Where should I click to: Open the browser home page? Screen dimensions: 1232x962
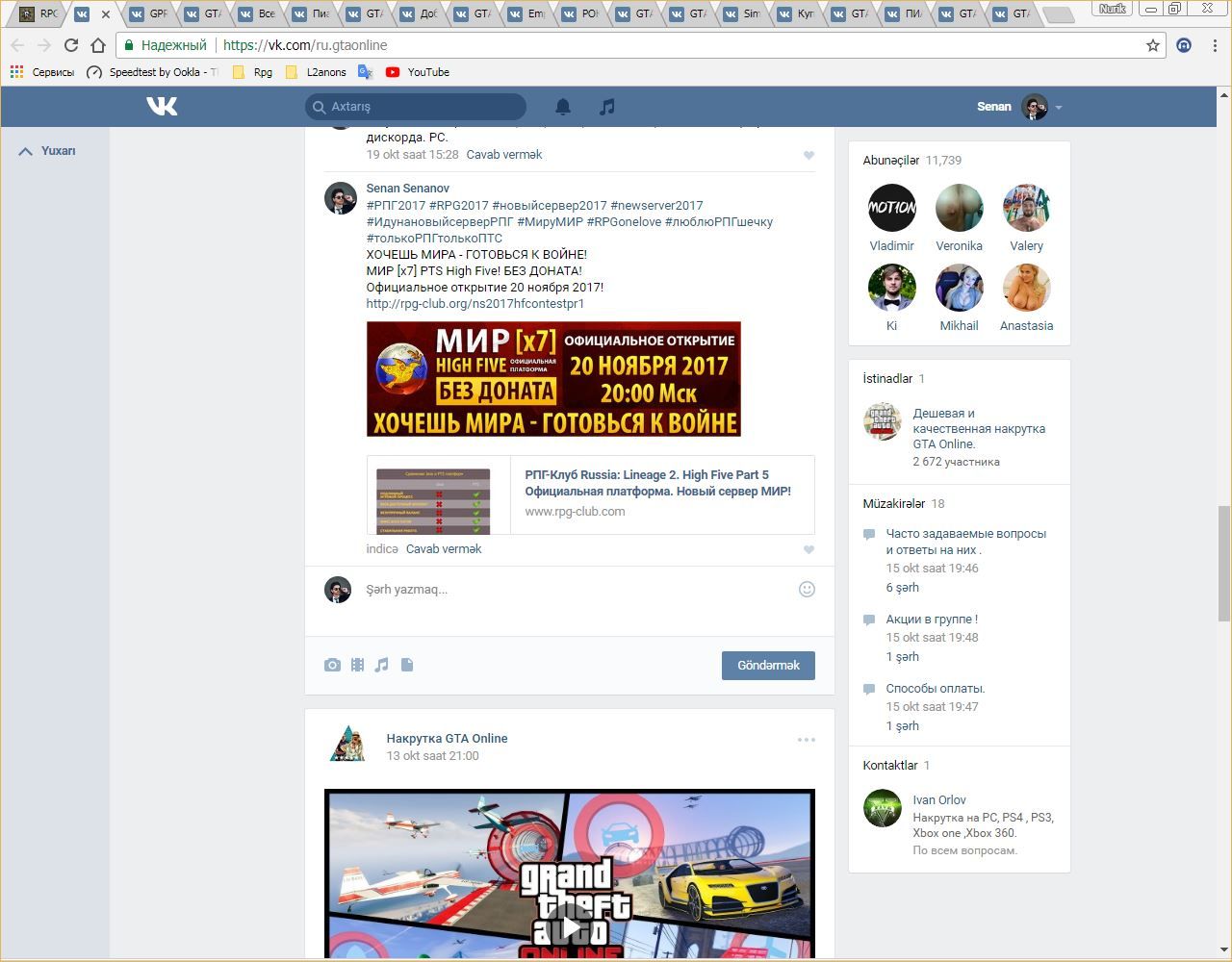point(97,45)
